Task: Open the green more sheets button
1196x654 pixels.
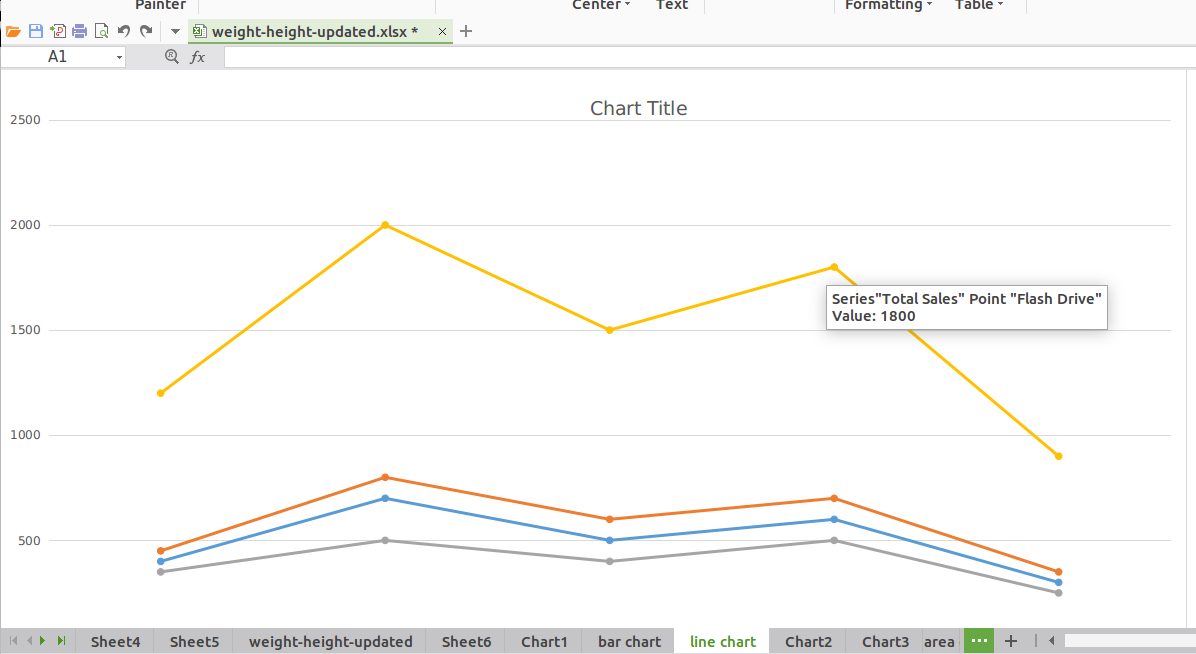Action: click(979, 641)
